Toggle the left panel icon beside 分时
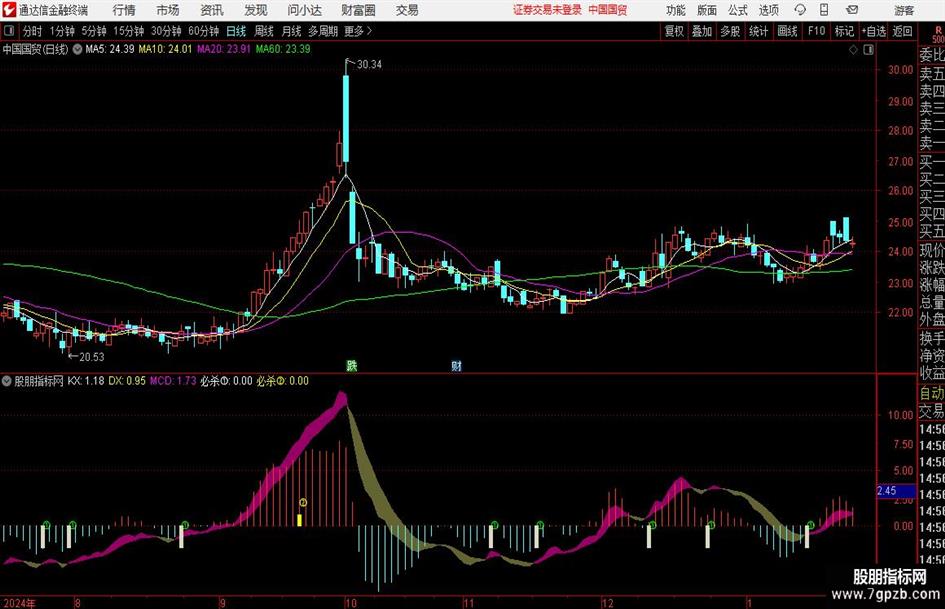The width and height of the screenshot is (945, 609). tap(8, 31)
